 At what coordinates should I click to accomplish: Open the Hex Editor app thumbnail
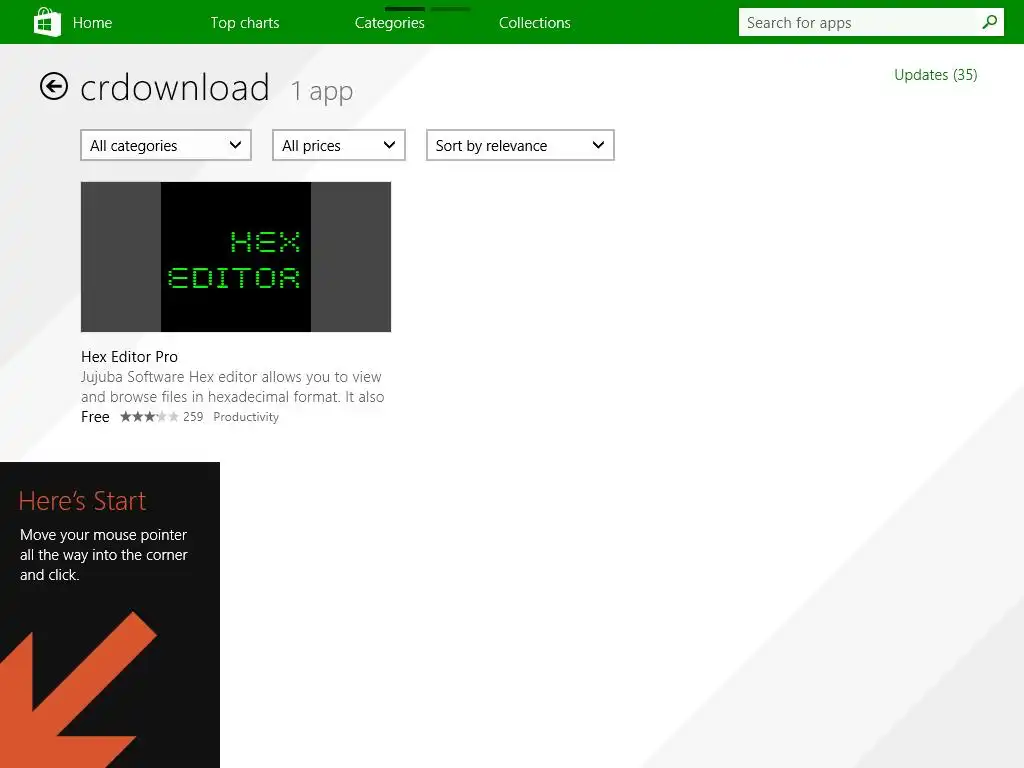[236, 257]
